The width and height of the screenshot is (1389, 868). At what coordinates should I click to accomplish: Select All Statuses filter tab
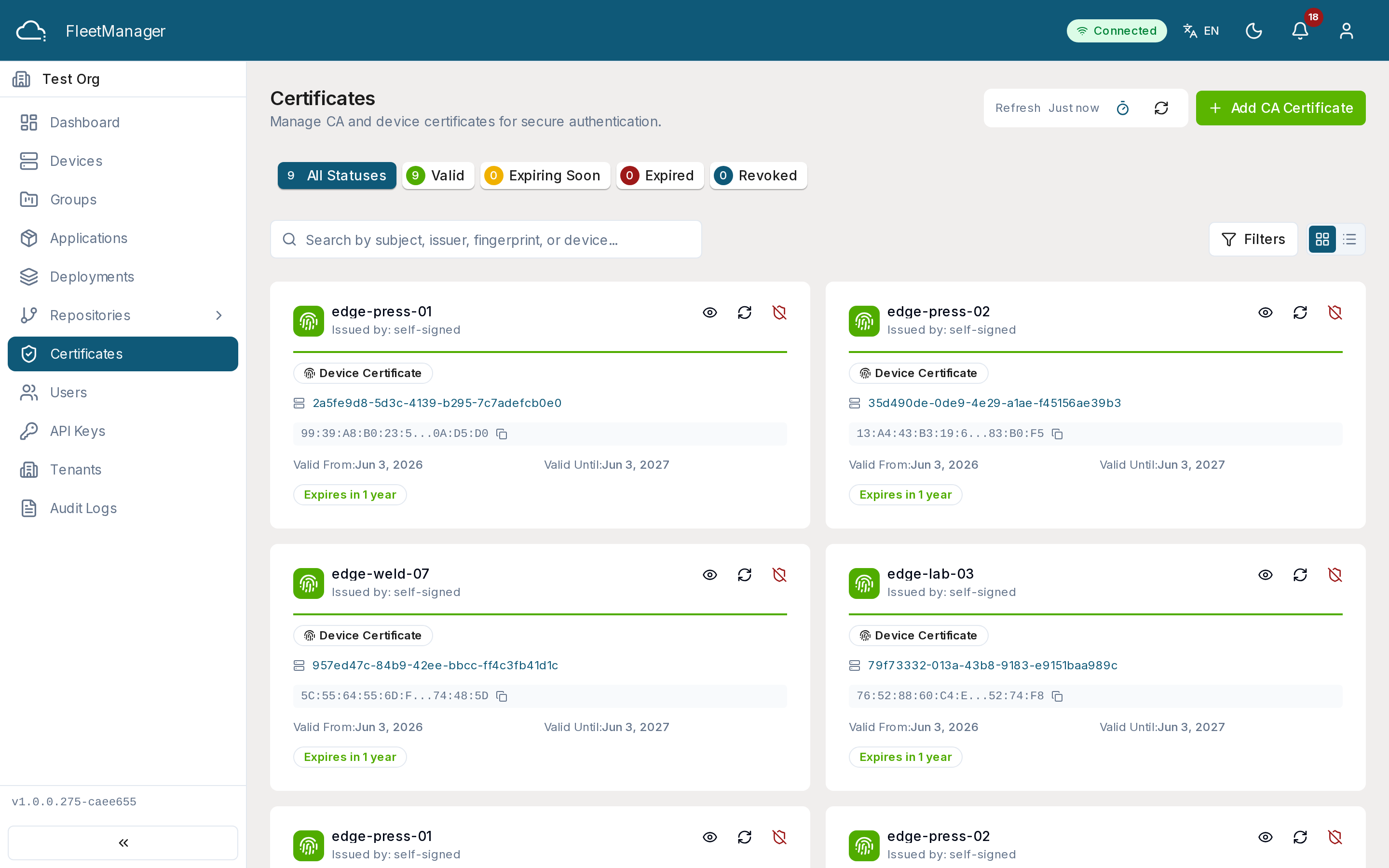pos(337,176)
